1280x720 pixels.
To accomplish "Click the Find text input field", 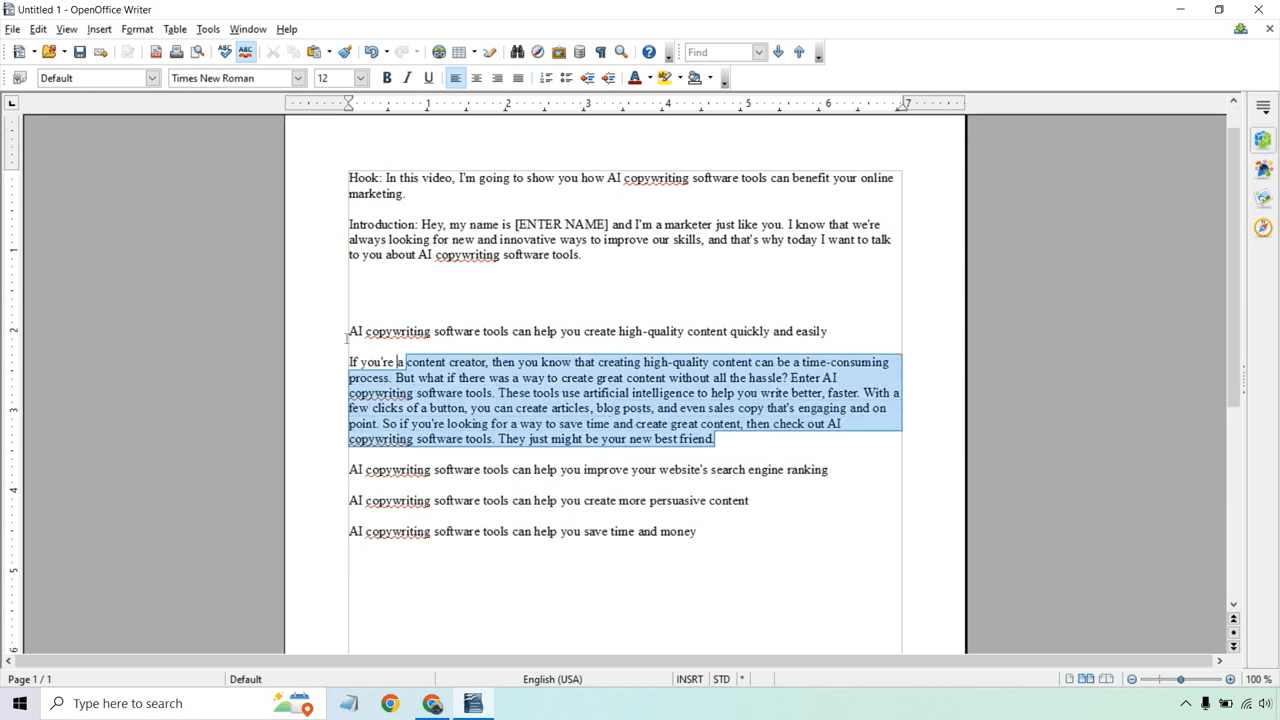I will (x=718, y=52).
